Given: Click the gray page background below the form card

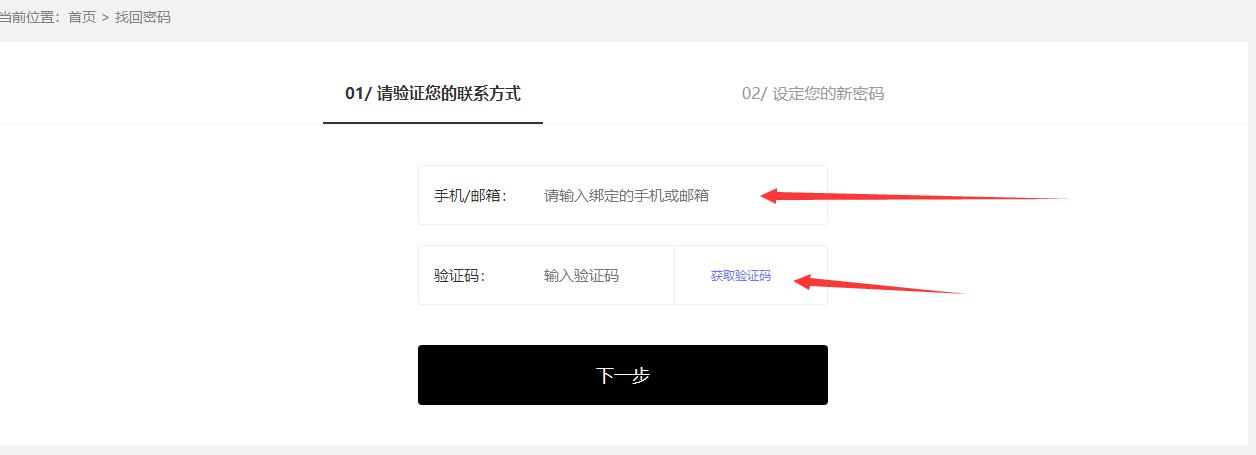Looking at the screenshot, I should (628, 450).
